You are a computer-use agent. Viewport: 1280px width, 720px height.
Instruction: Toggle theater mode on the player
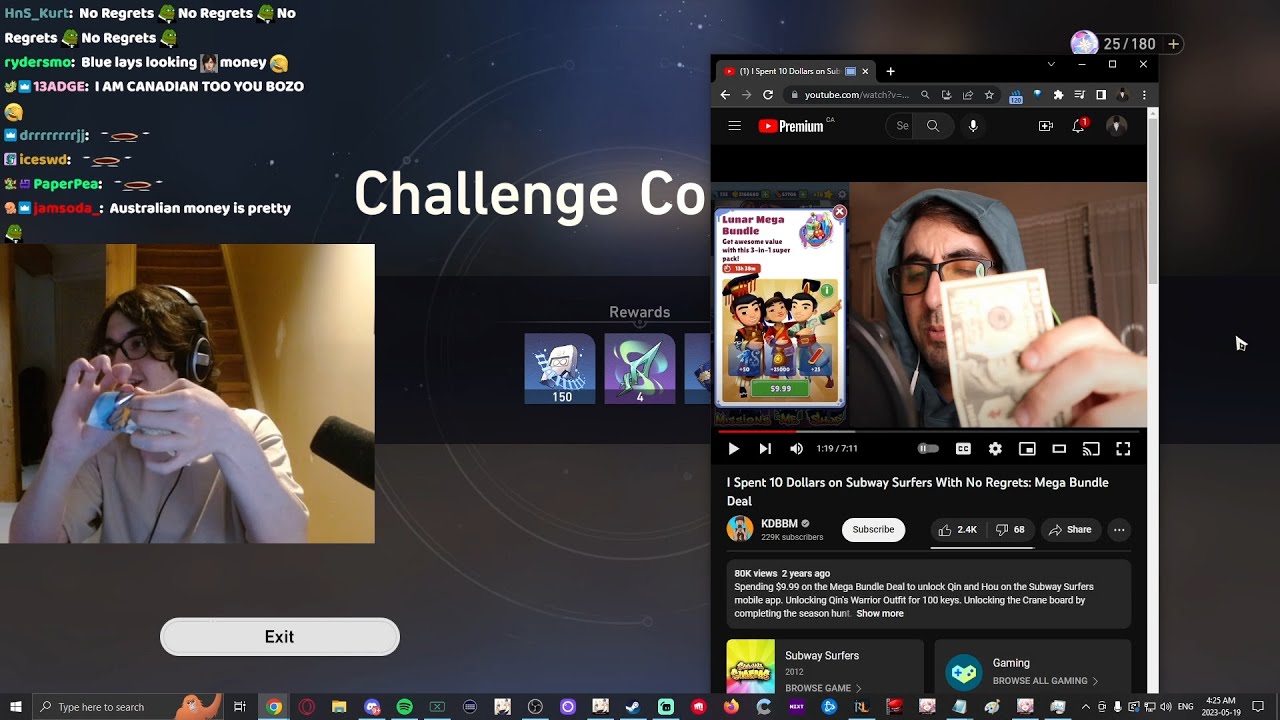coord(1059,449)
